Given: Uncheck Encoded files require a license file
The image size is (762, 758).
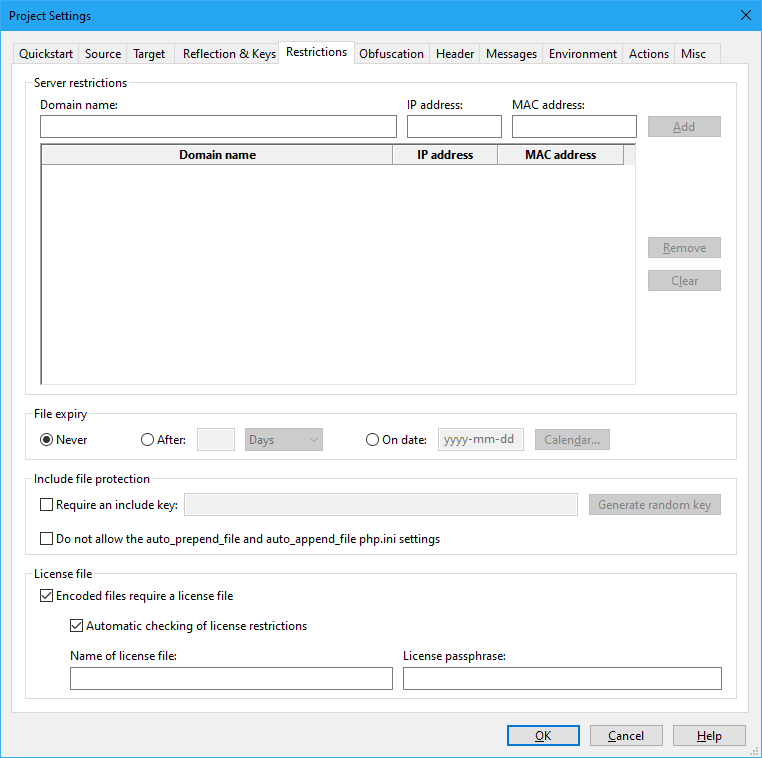Looking at the screenshot, I should coord(46,596).
